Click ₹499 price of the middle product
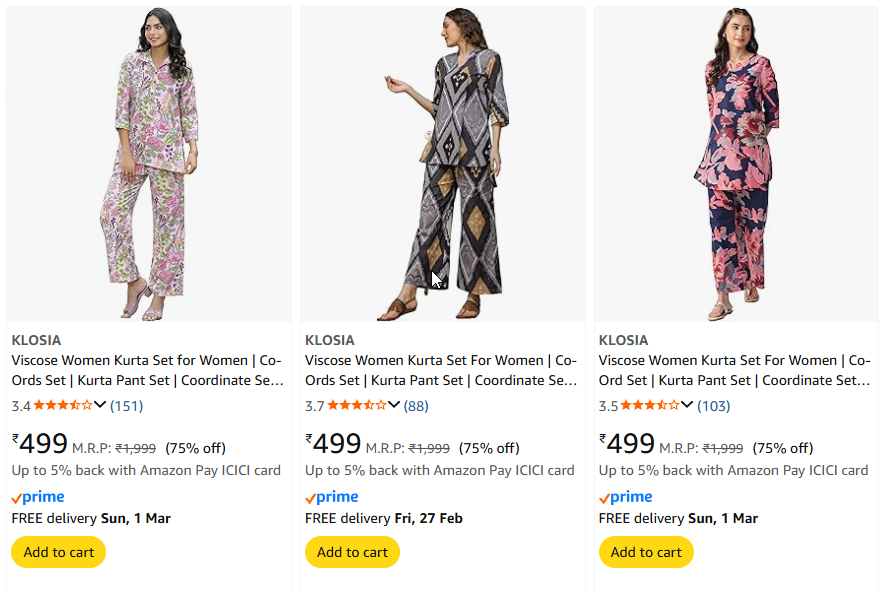Image resolution: width=880 pixels, height=591 pixels. (x=333, y=444)
